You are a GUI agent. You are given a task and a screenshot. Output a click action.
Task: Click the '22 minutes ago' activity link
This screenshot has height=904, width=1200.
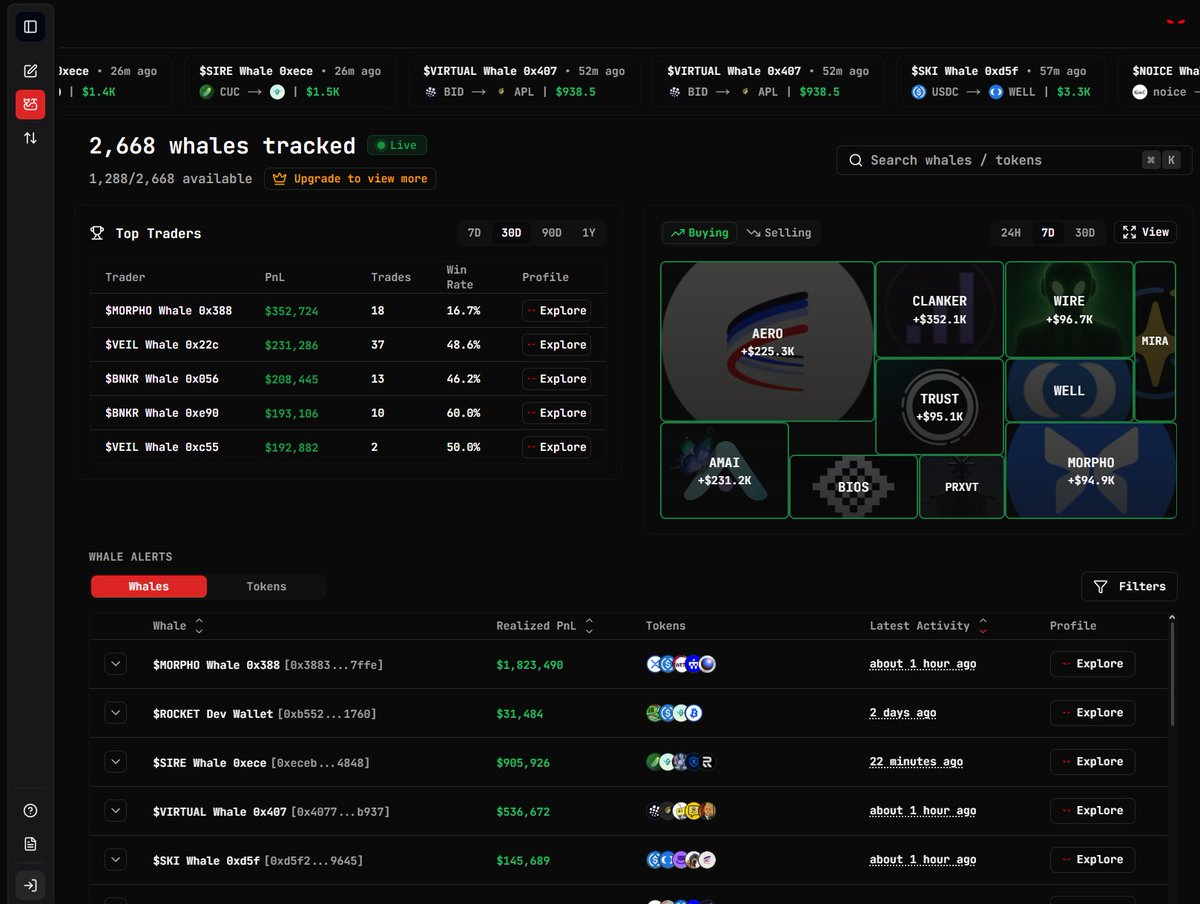916,762
